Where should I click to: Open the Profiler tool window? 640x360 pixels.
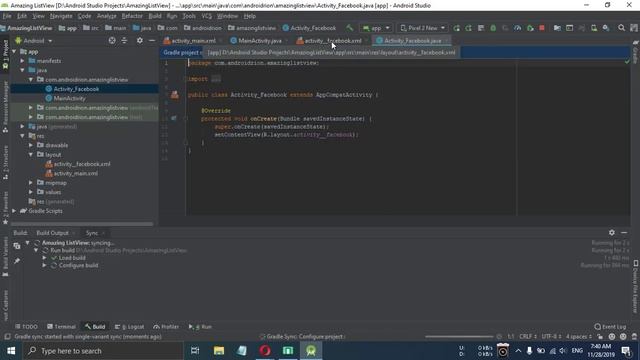(166, 327)
